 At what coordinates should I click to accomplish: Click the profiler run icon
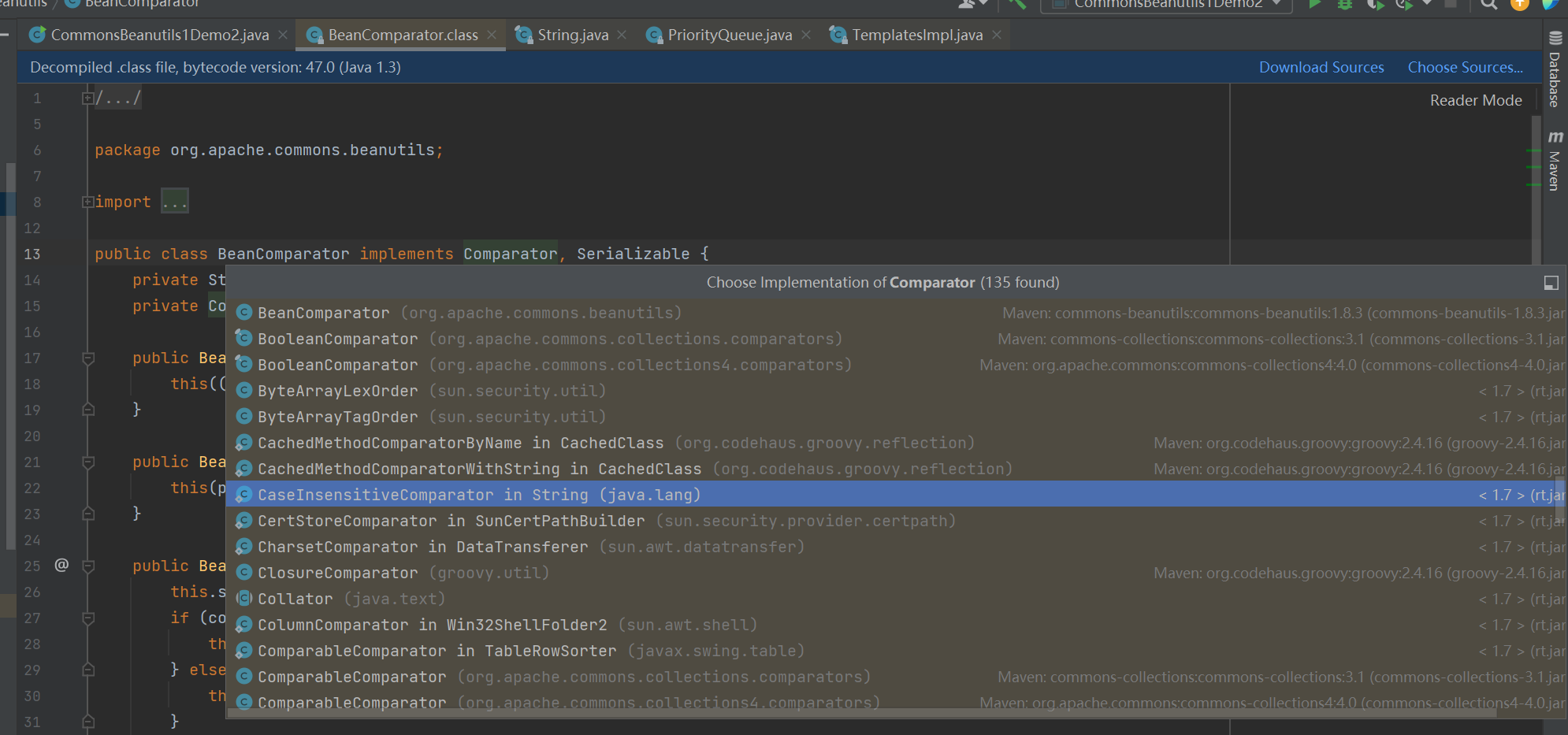click(1404, 4)
